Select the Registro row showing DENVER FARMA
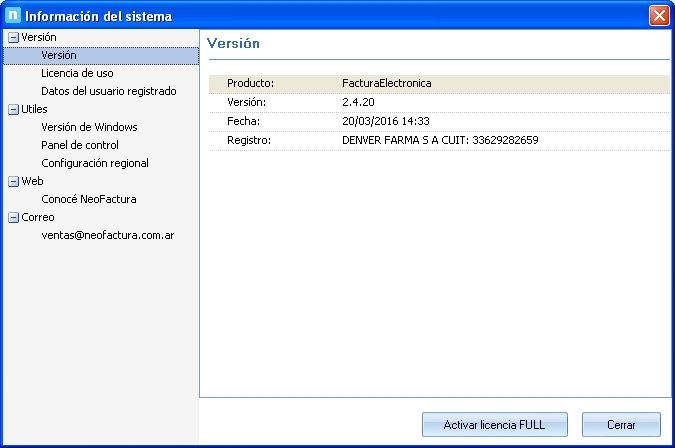Viewport: 675px width, 448px height. point(439,140)
